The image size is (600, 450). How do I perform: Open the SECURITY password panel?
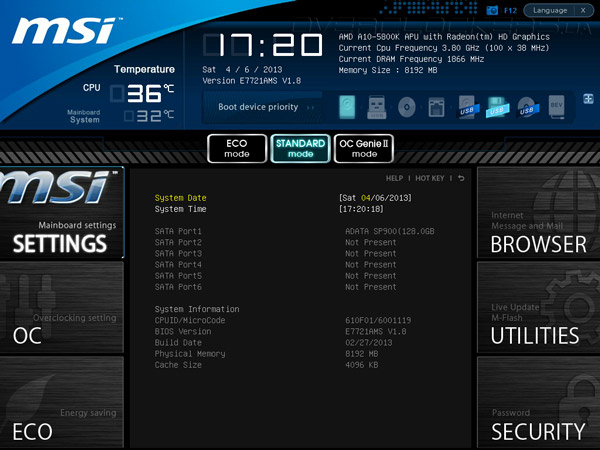538,402
